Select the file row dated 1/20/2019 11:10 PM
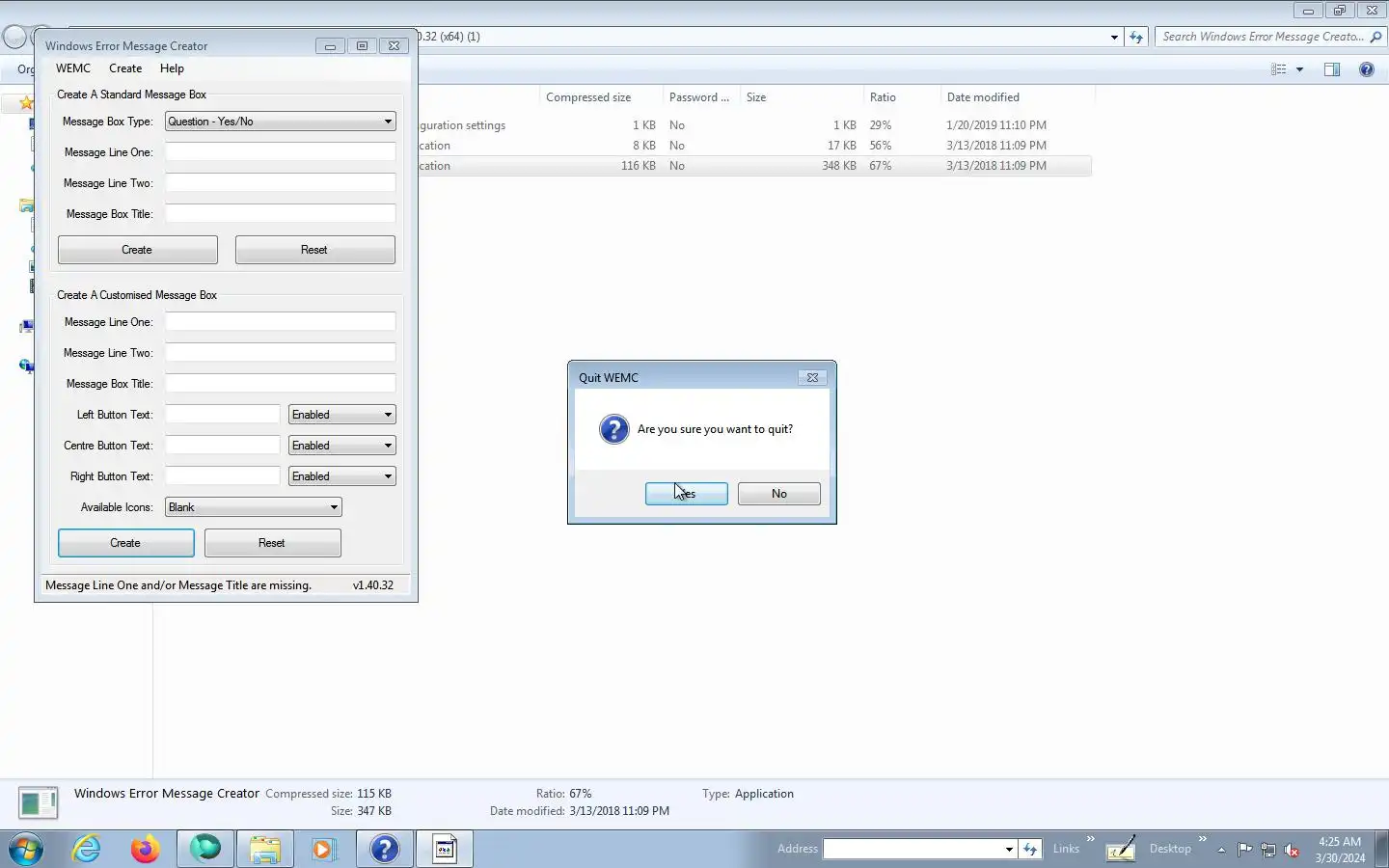The width and height of the screenshot is (1389, 868). click(x=754, y=125)
